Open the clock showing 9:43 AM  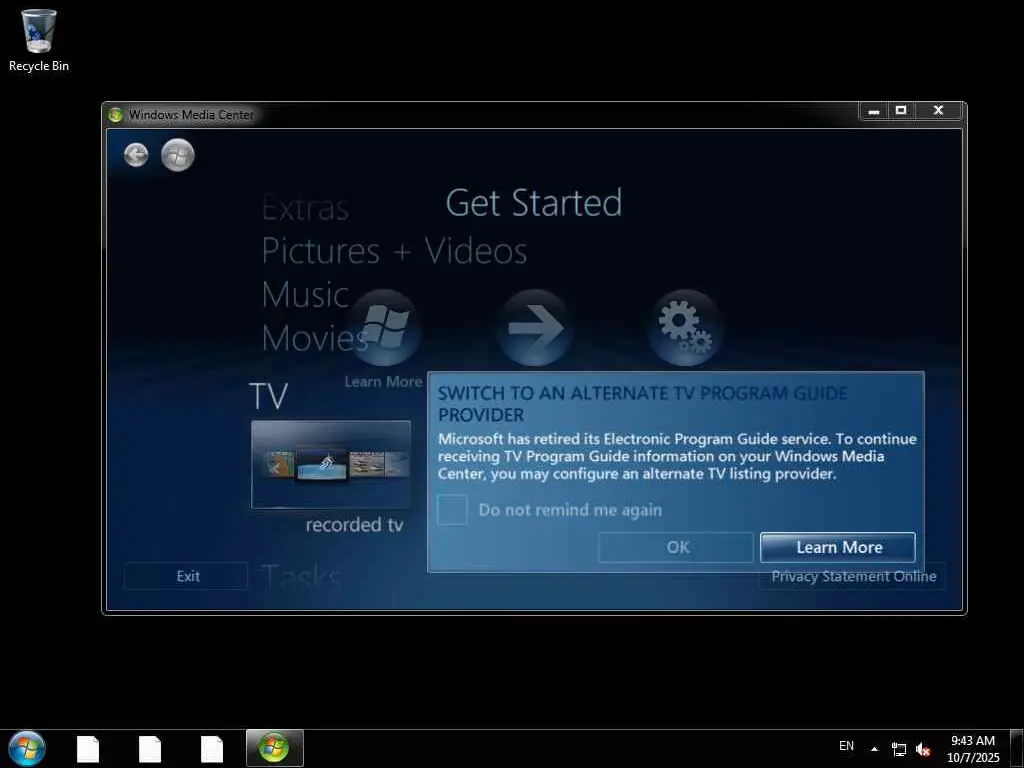tap(973, 749)
